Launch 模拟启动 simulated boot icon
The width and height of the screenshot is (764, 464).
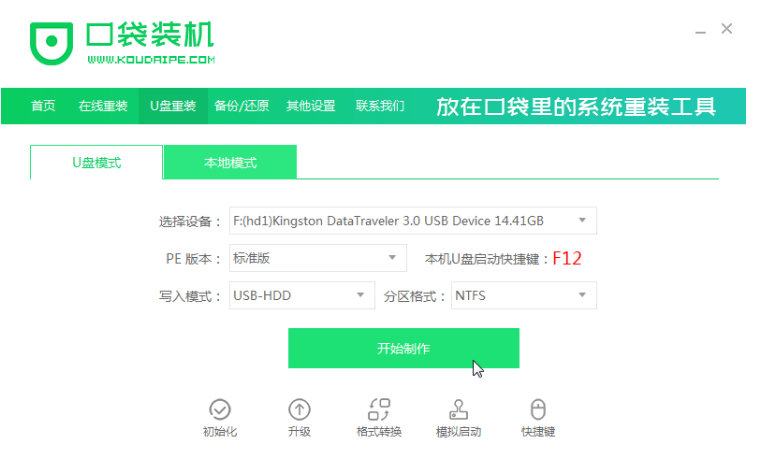pos(458,409)
